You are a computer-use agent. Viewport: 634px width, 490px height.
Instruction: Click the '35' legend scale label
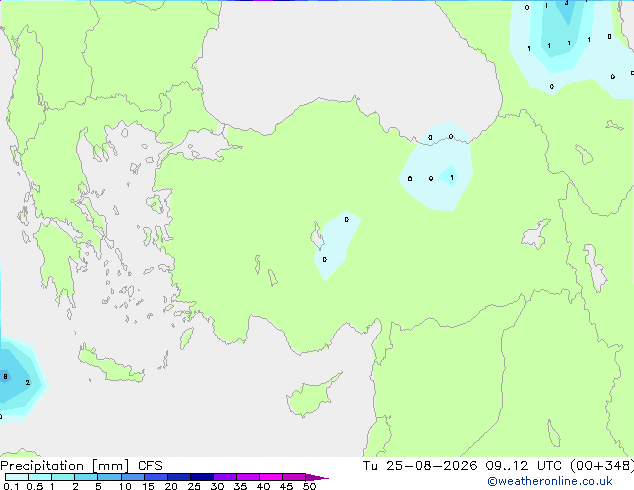pos(240,486)
